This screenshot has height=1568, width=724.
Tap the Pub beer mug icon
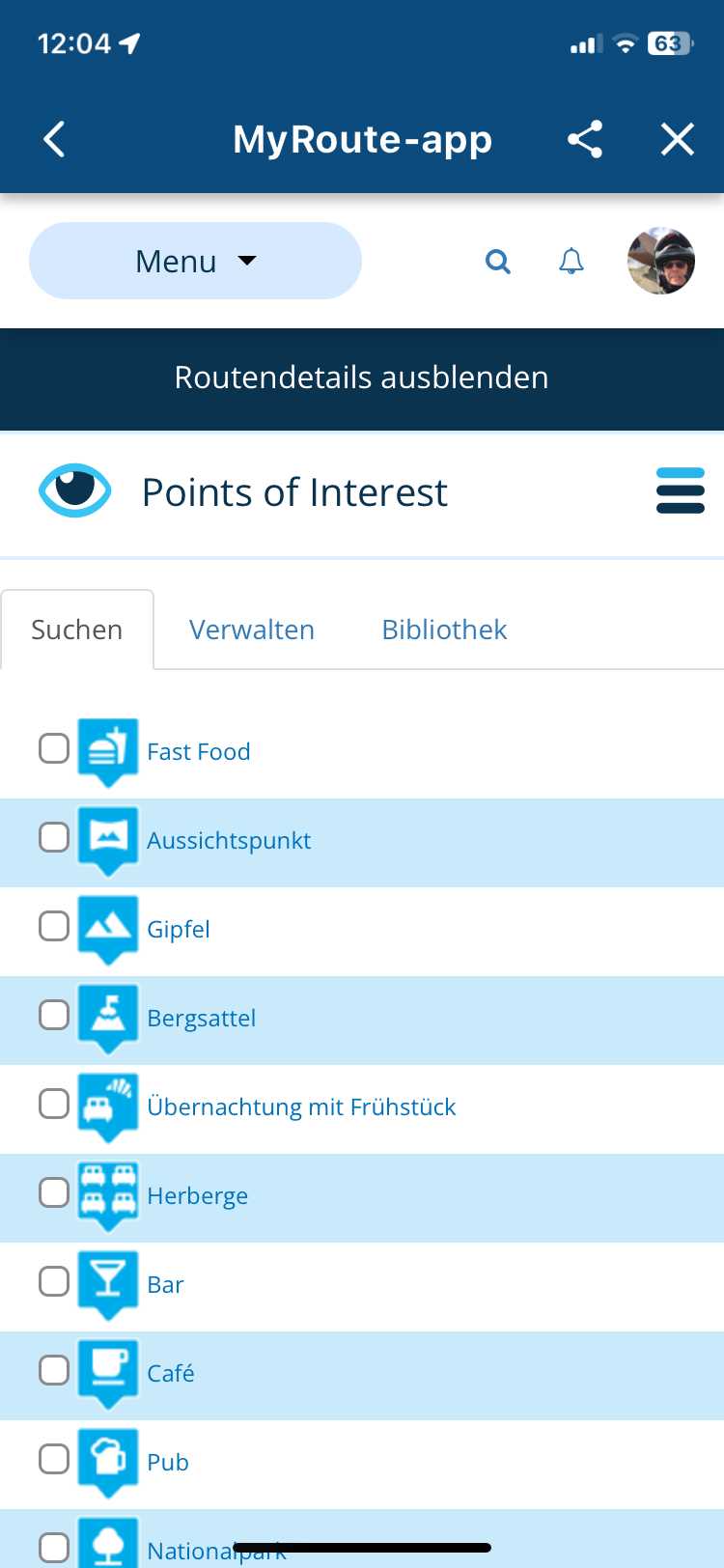click(x=107, y=1460)
